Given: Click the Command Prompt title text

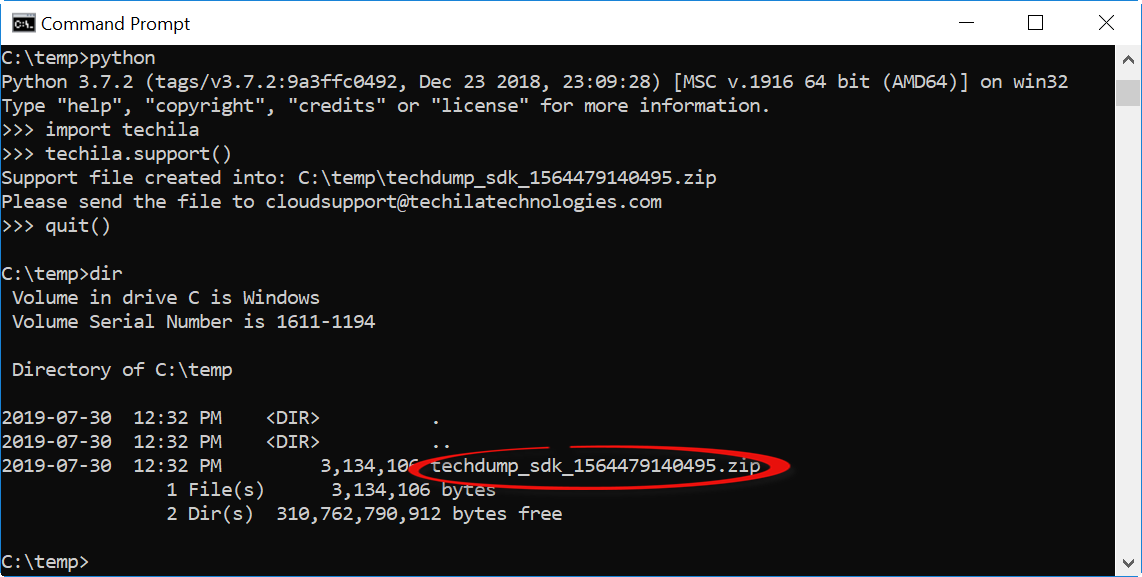Looking at the screenshot, I should coord(115,23).
